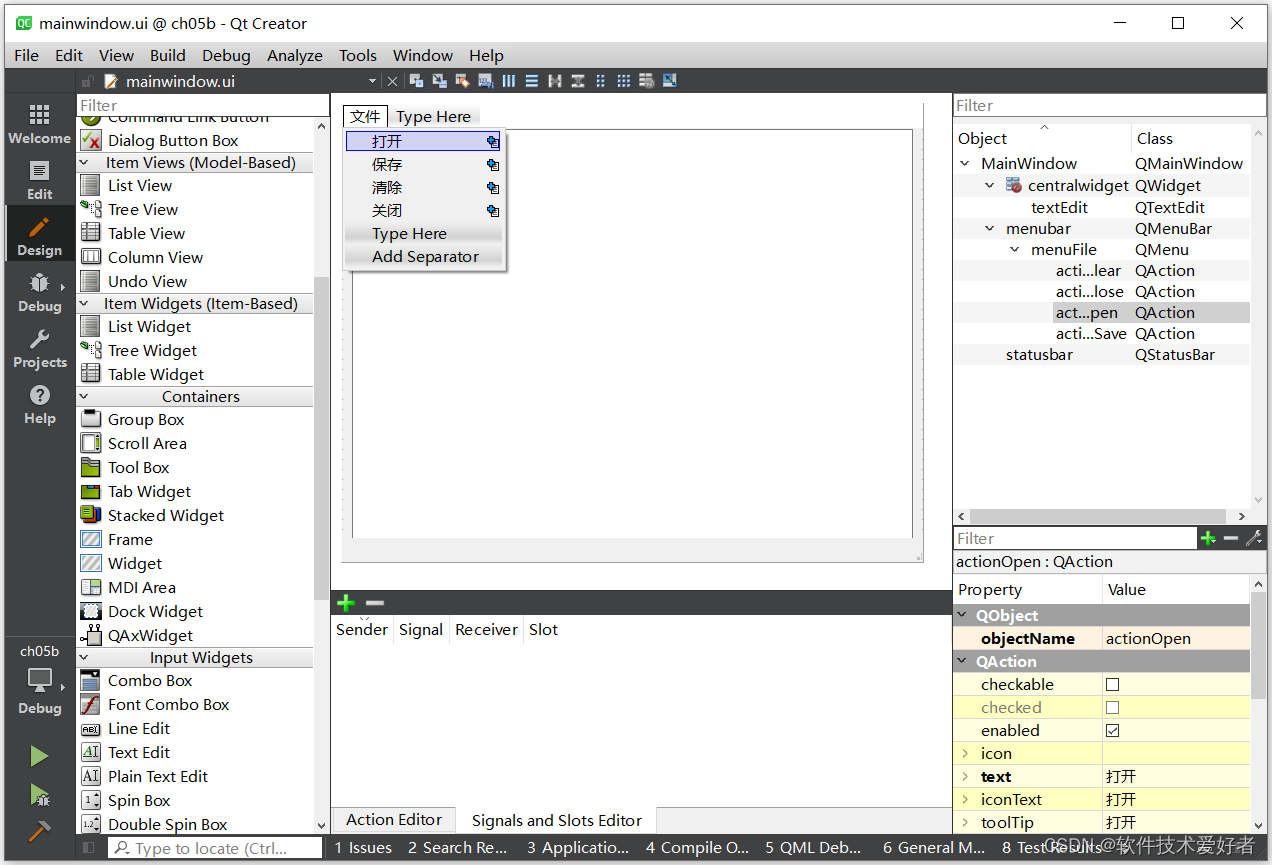The height and width of the screenshot is (865, 1272).
Task: Close the mainwindow.ui document with X
Action: [x=392, y=81]
